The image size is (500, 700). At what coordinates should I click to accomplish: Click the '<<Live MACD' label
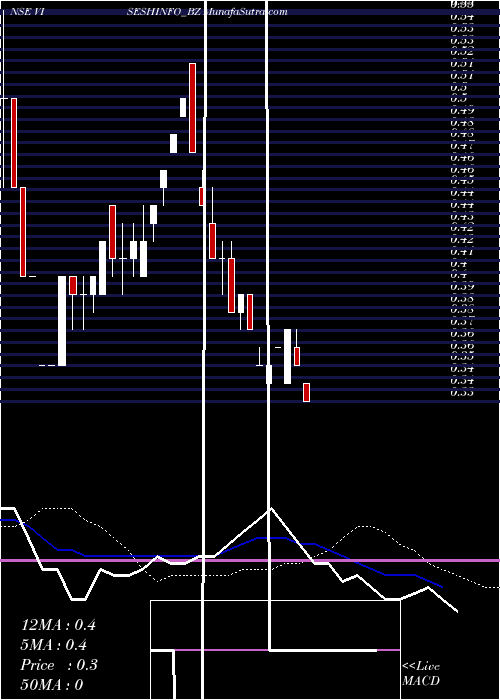coord(421,674)
